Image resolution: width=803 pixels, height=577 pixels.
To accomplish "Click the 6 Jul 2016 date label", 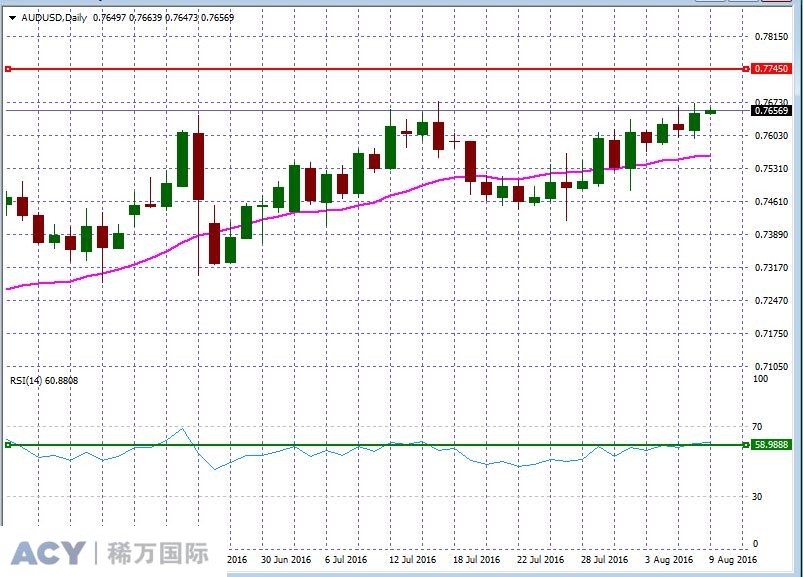I will (x=346, y=560).
